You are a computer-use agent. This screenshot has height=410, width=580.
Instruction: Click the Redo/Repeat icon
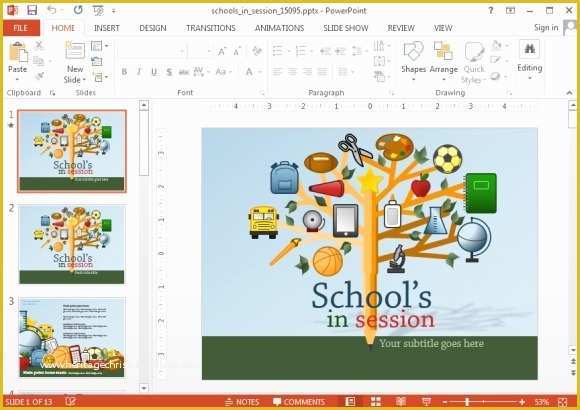[x=78, y=10]
